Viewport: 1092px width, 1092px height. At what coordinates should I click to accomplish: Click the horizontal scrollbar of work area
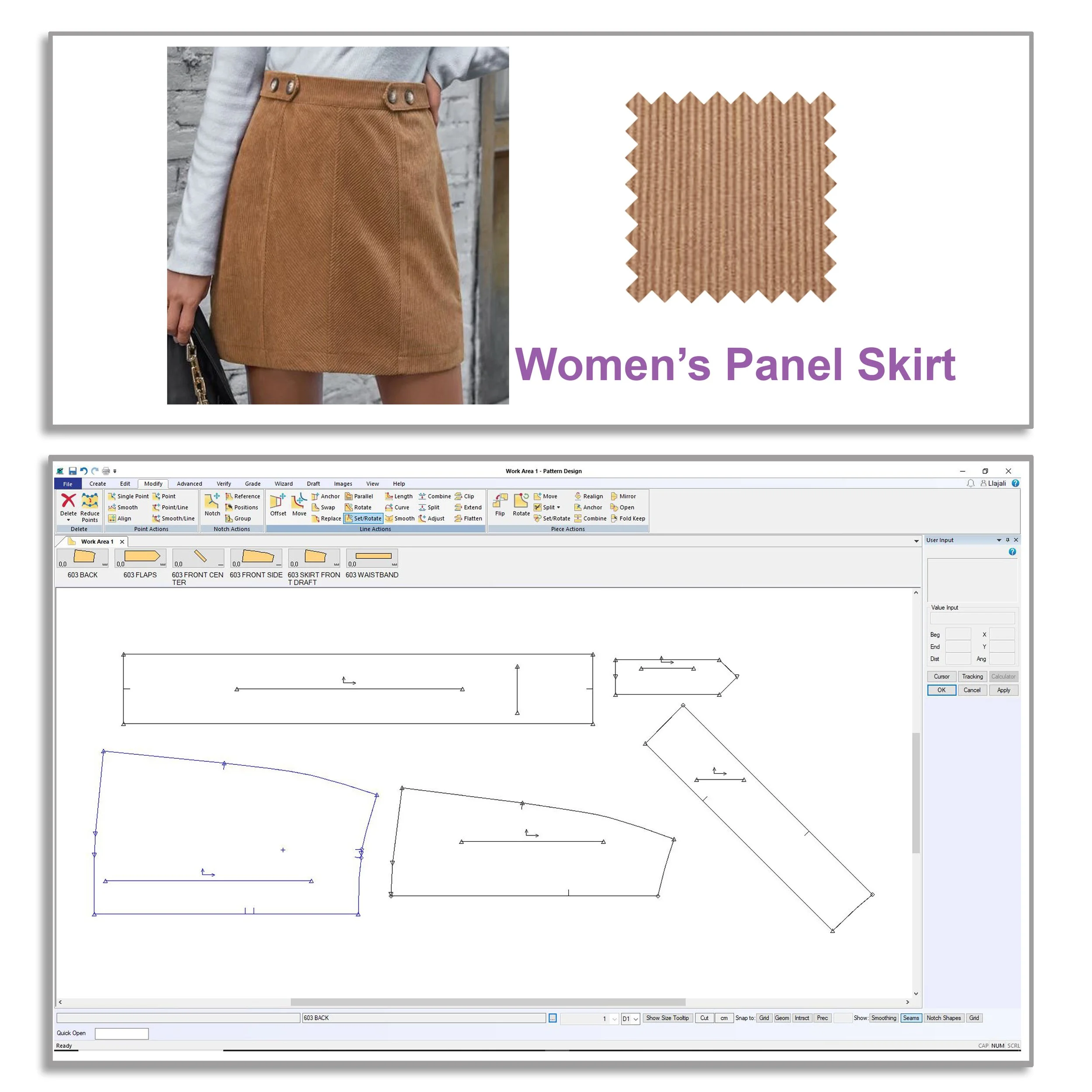(488, 1002)
